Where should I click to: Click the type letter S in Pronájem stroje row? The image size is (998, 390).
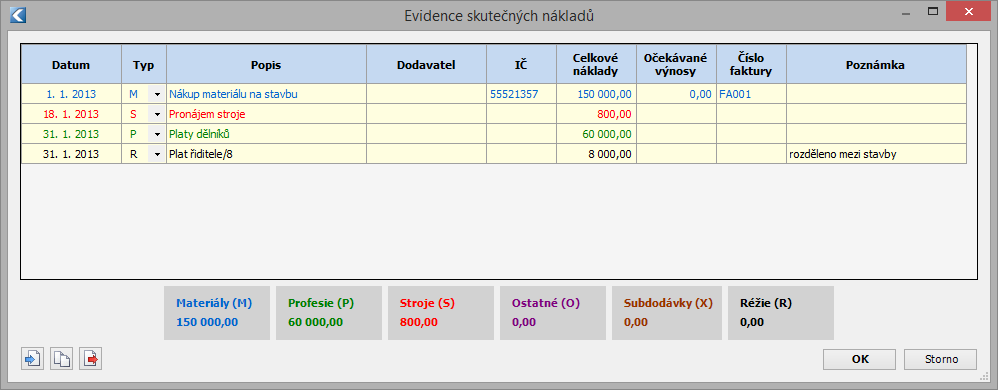(134, 115)
